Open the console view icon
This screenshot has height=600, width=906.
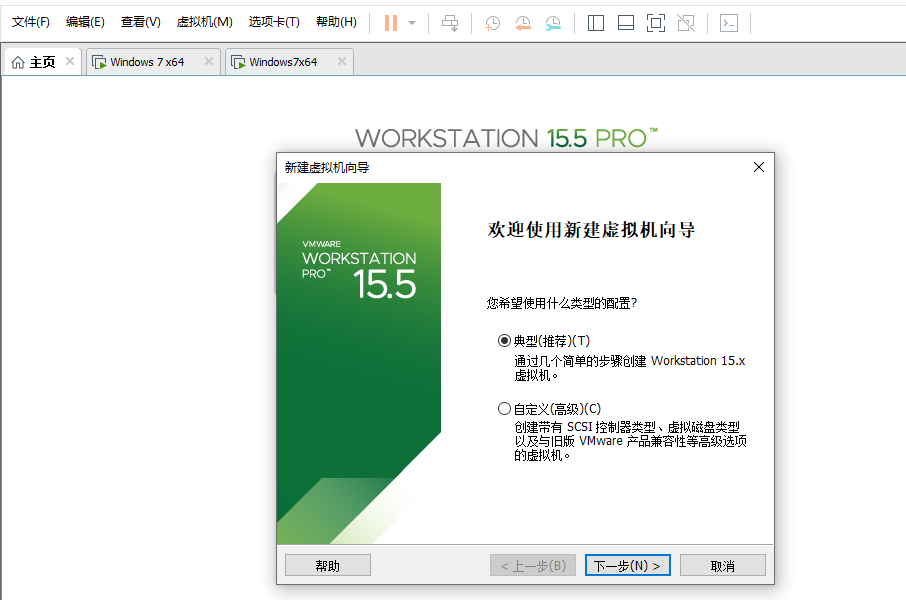[x=729, y=23]
